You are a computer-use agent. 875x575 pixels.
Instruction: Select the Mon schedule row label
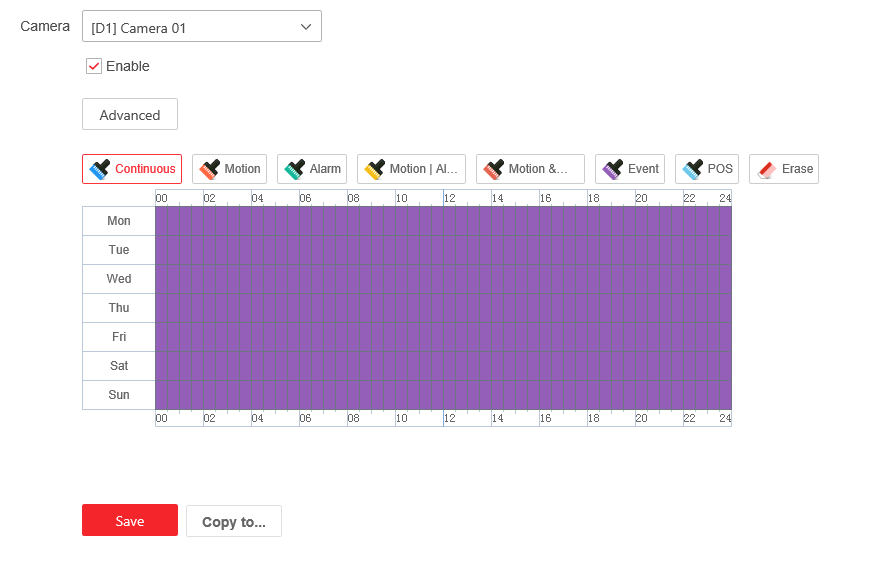(119, 221)
